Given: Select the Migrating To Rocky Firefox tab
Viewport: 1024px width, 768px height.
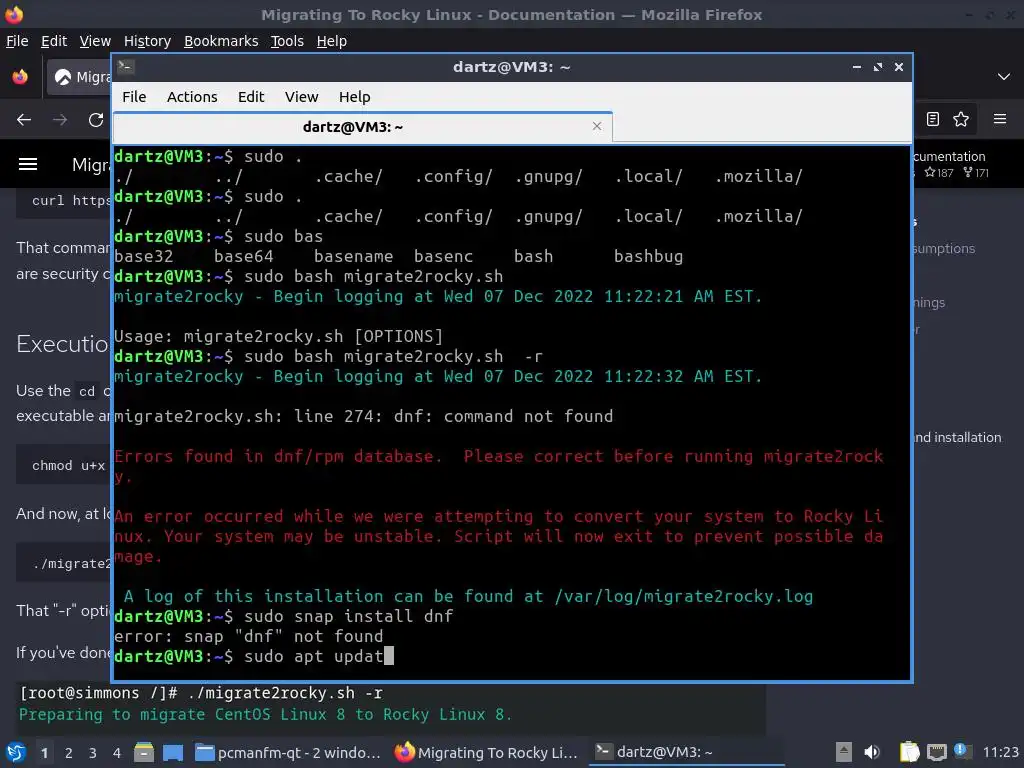Looking at the screenshot, I should click(x=79, y=77).
